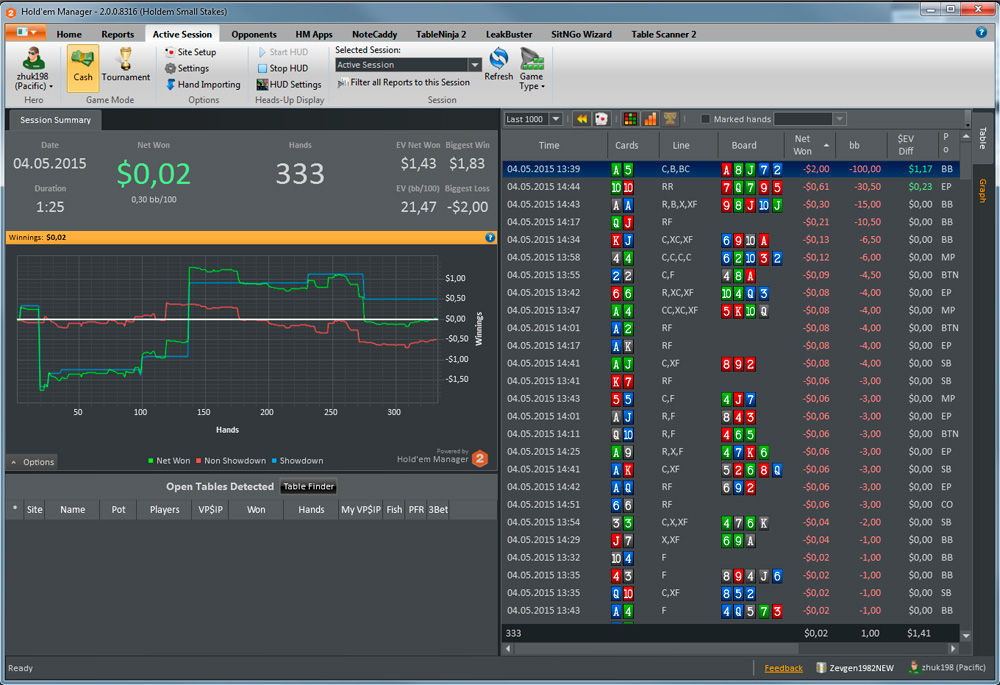1000x685 pixels.
Task: Open the Feedback link
Action: click(783, 668)
